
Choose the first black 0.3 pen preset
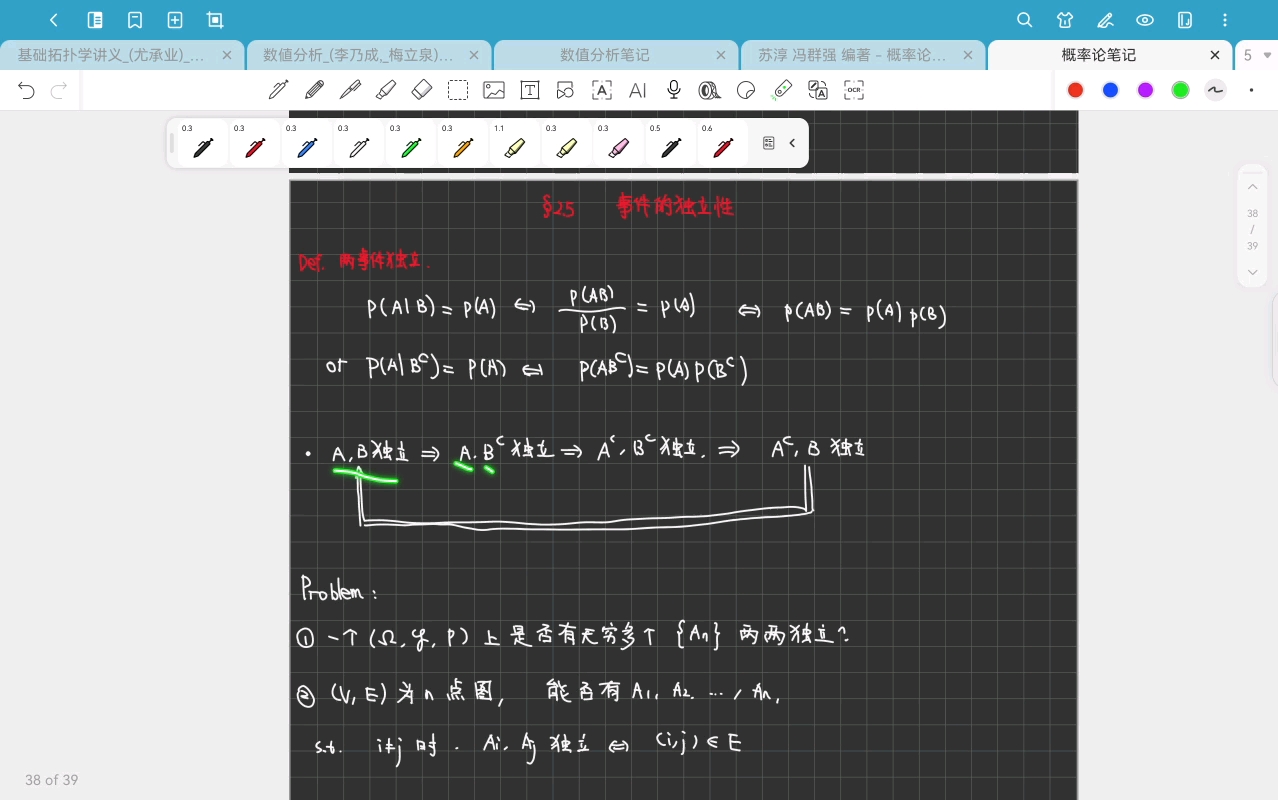pos(202,143)
